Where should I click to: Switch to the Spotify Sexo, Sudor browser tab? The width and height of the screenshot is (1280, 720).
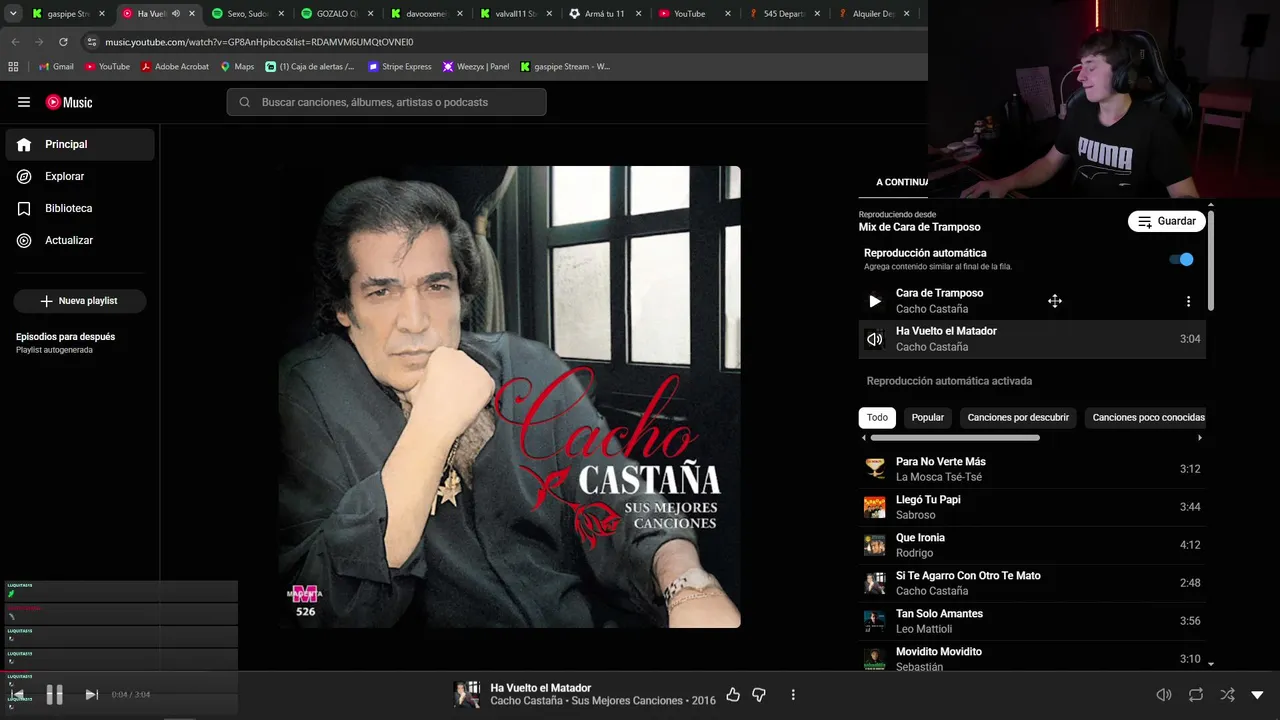247,14
